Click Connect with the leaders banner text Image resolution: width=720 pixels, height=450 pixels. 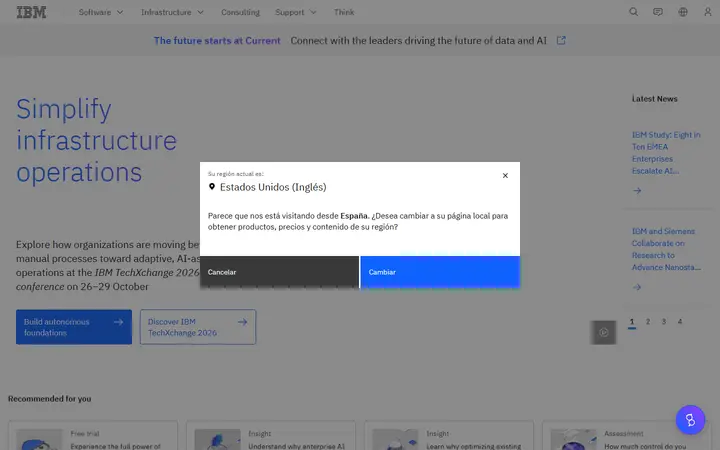click(419, 40)
